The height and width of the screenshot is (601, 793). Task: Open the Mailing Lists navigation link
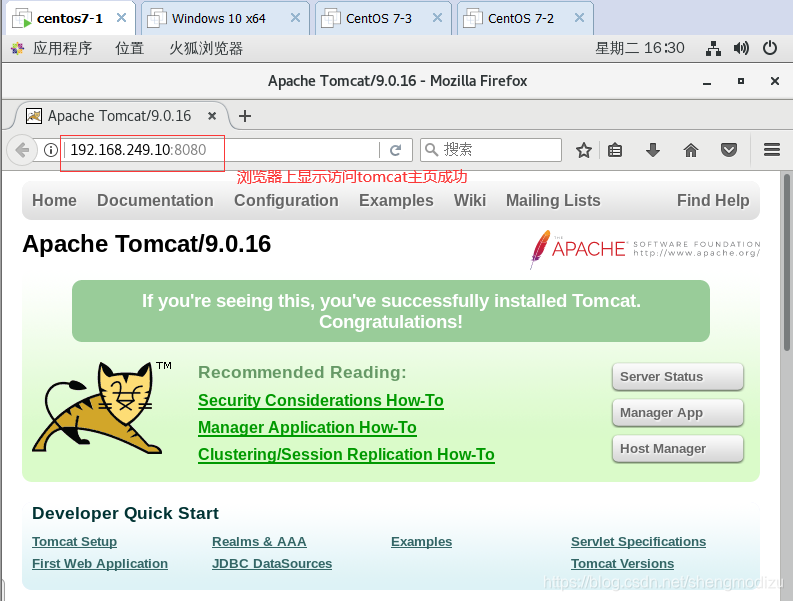pos(553,200)
